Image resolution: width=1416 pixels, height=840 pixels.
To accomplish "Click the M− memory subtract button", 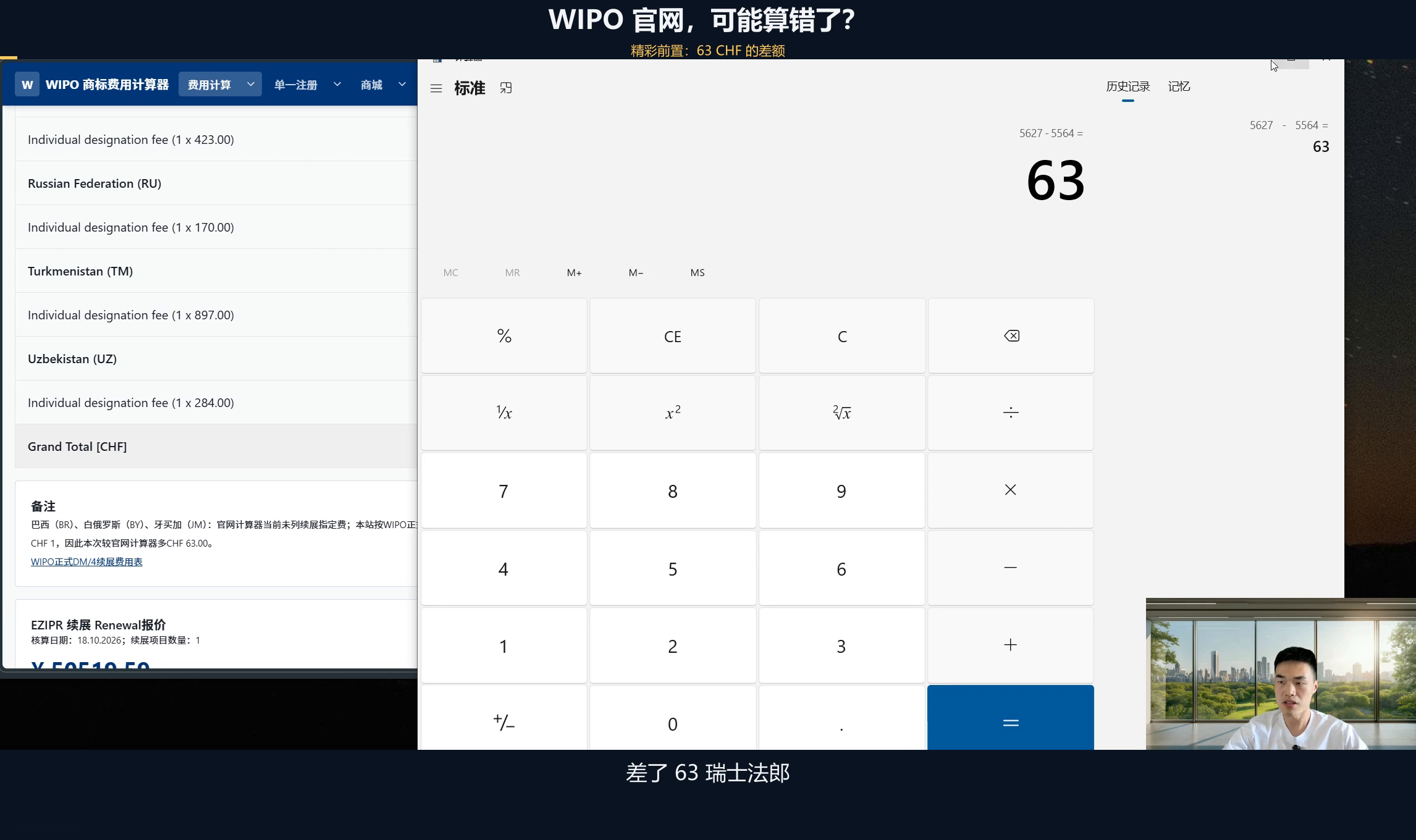I will pyautogui.click(x=636, y=272).
